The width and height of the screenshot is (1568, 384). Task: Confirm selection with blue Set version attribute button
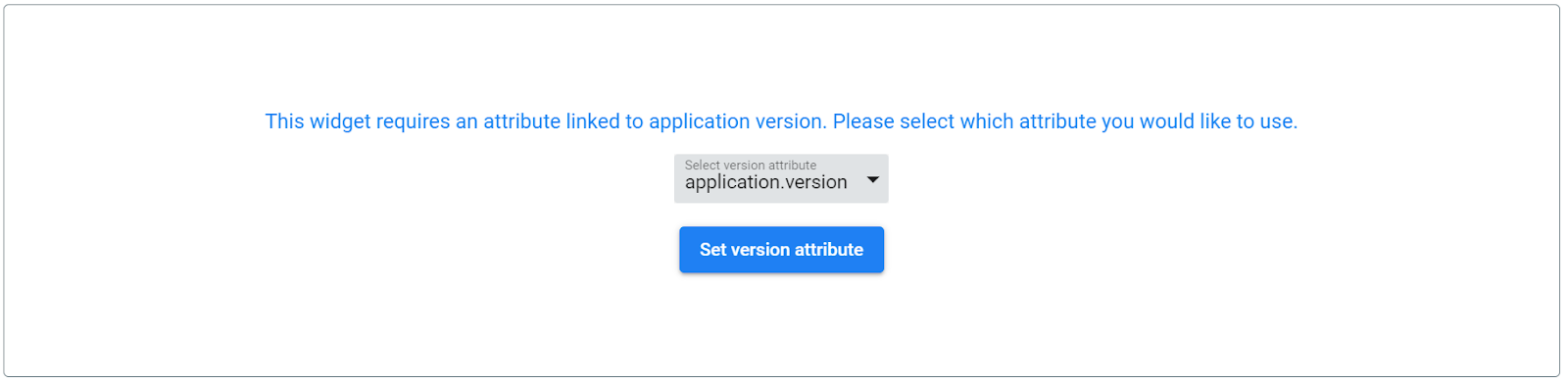(781, 250)
